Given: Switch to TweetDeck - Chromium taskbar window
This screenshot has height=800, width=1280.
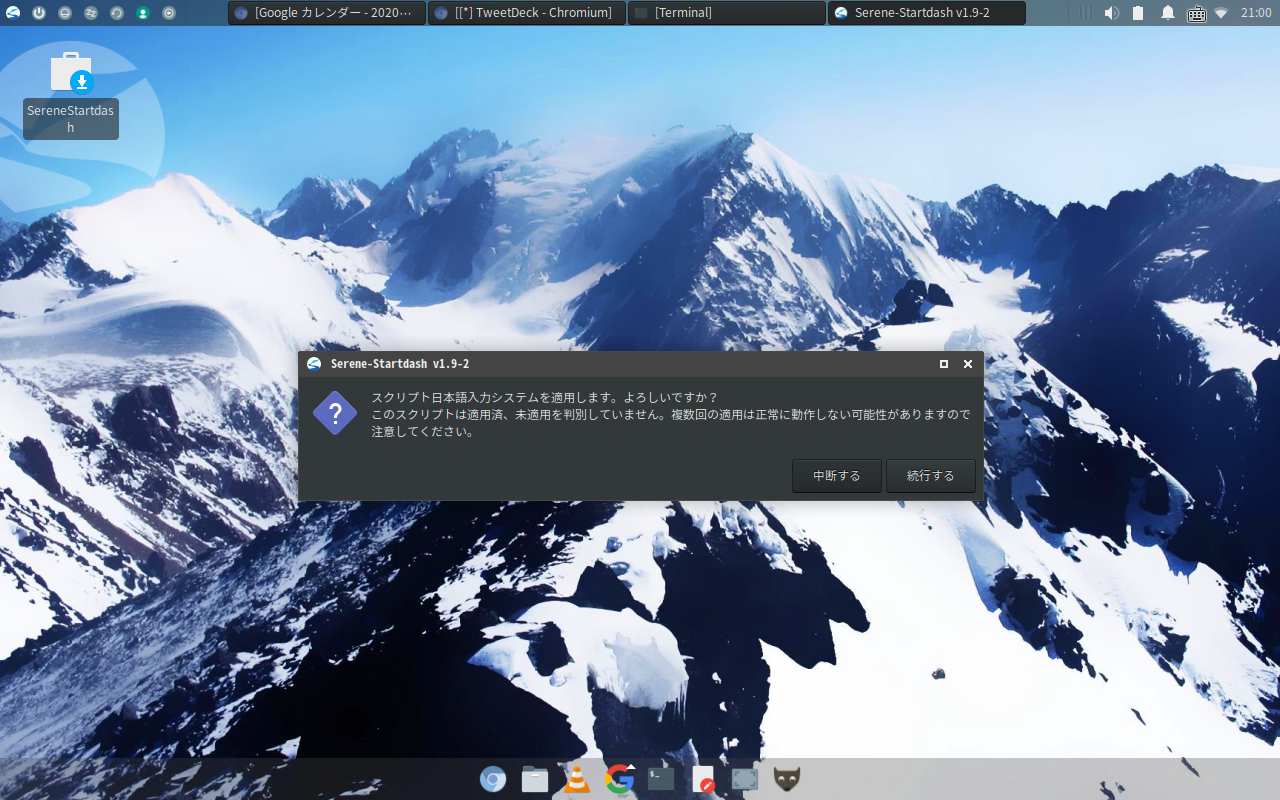Looking at the screenshot, I should tap(527, 13).
